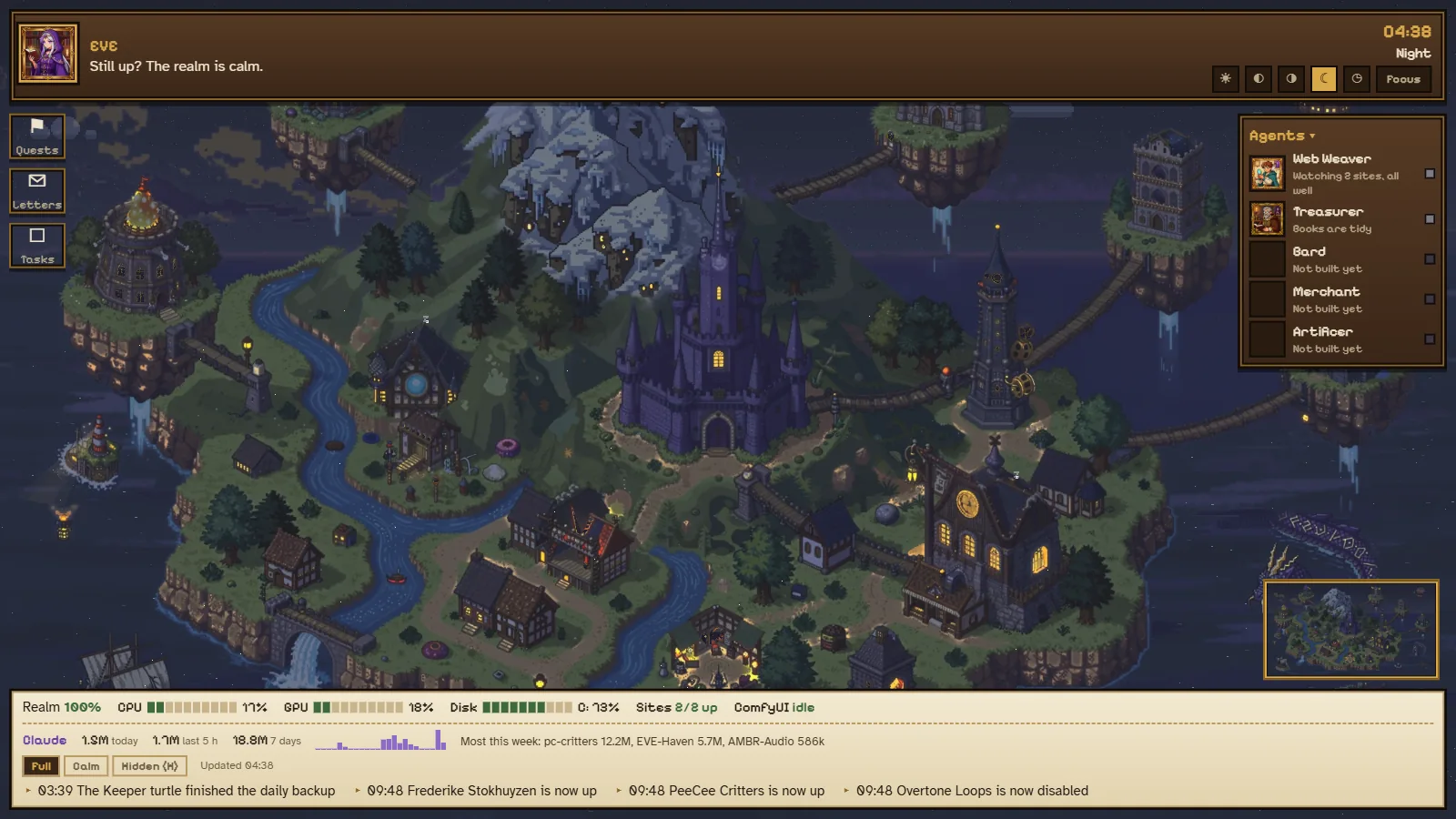
Task: Toggle the Artificer agent checkbox
Action: [1430, 339]
